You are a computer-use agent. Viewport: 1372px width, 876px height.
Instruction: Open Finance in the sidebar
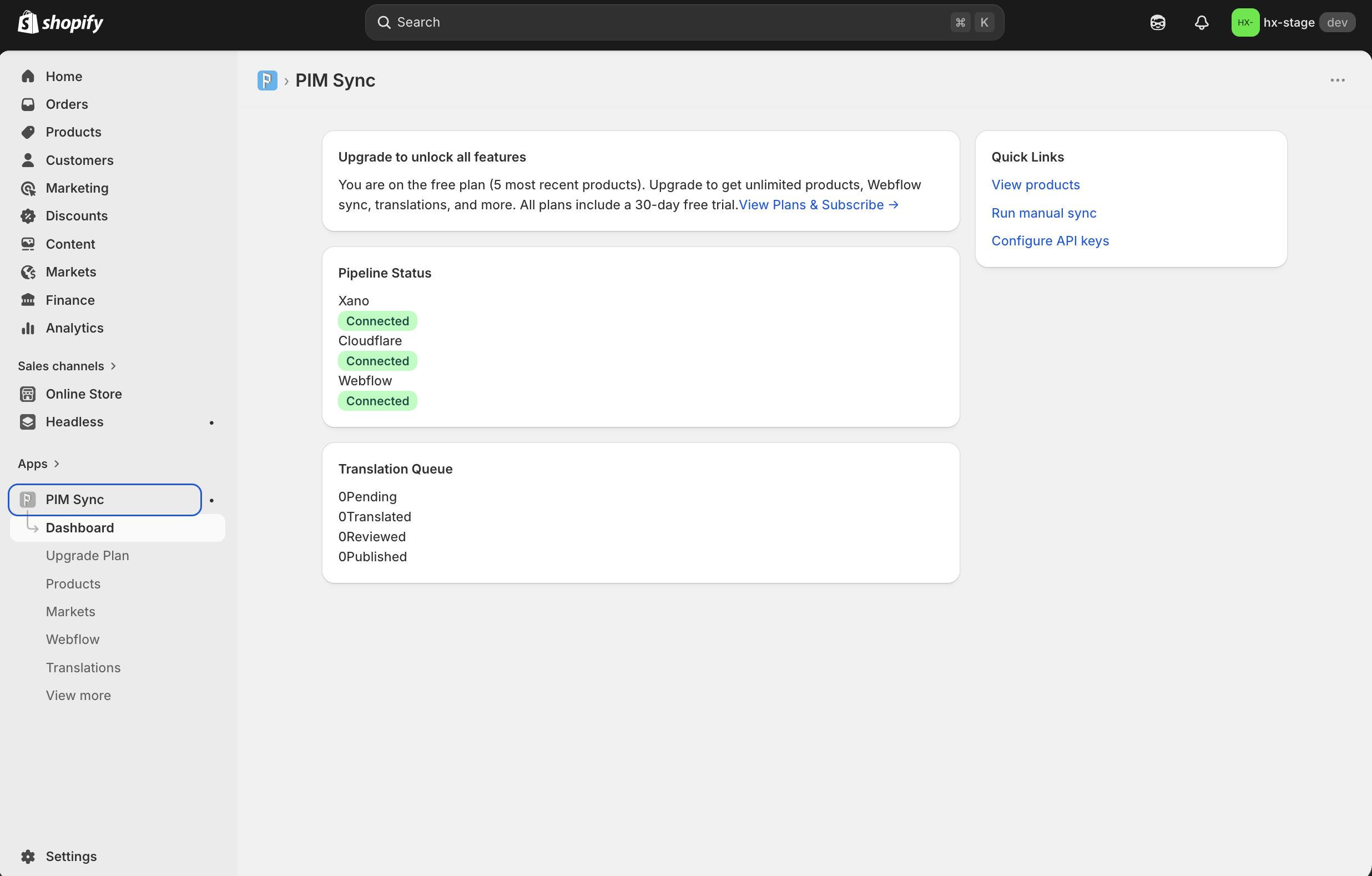click(117, 300)
